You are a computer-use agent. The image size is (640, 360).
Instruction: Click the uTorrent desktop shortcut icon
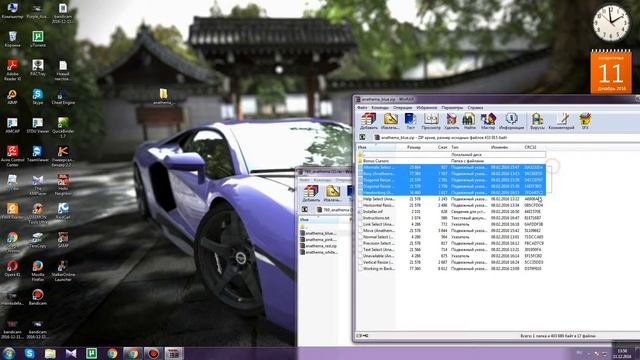pyautogui.click(x=38, y=39)
